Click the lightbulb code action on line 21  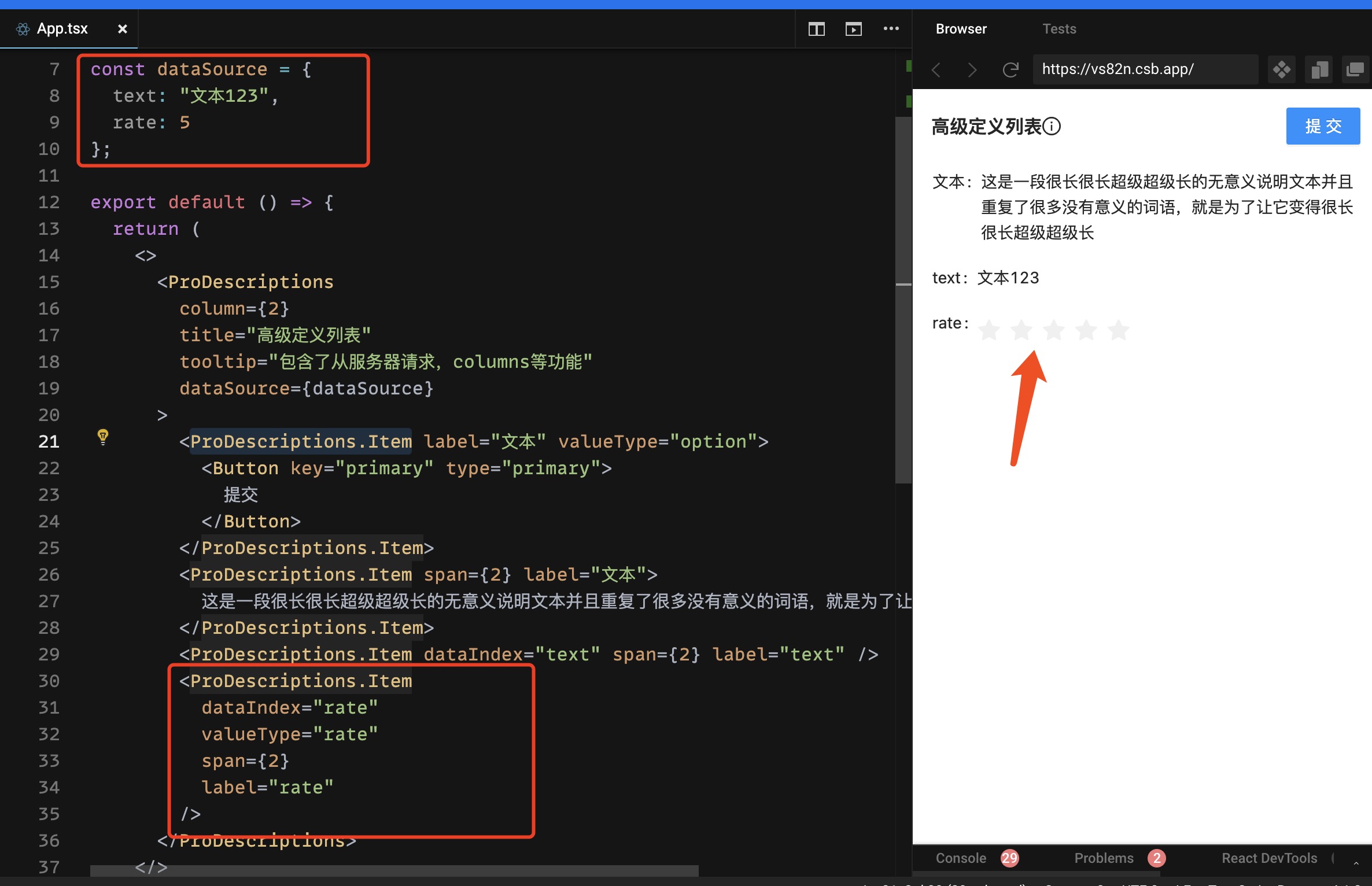[x=104, y=438]
